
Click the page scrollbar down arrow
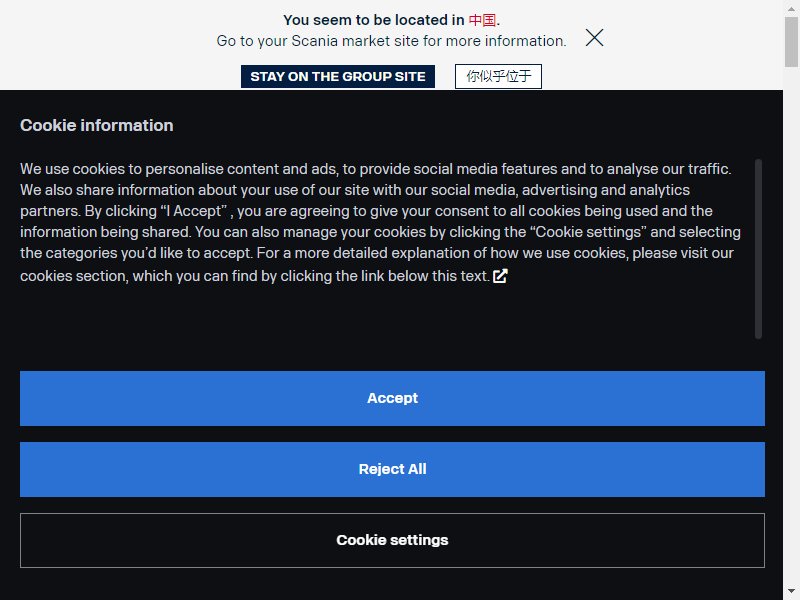(x=791, y=592)
